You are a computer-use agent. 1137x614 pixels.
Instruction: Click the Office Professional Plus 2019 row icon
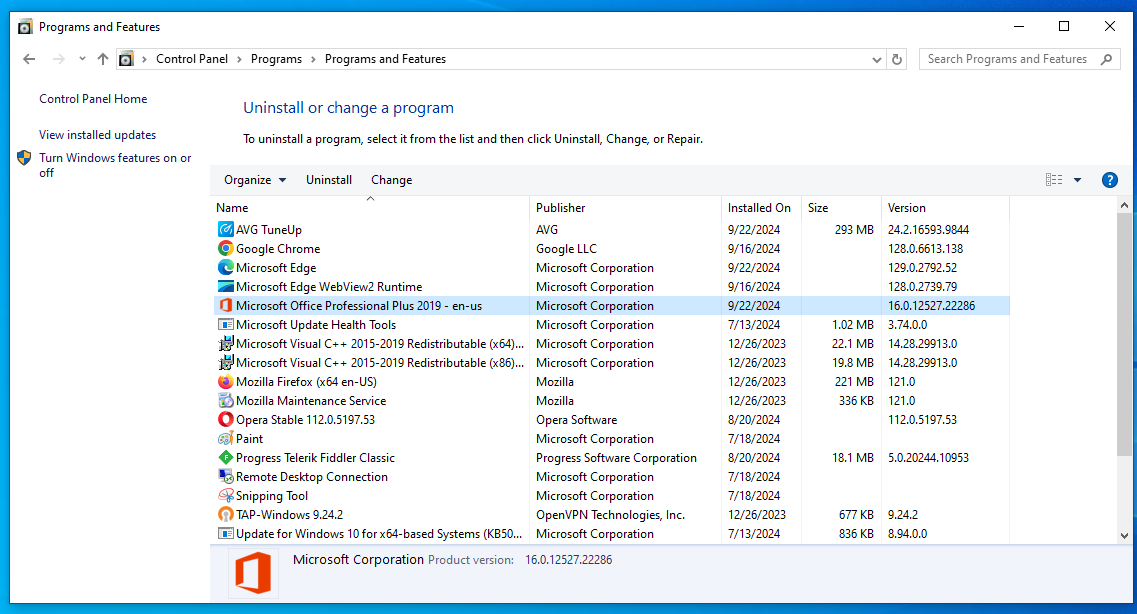pyautogui.click(x=226, y=305)
